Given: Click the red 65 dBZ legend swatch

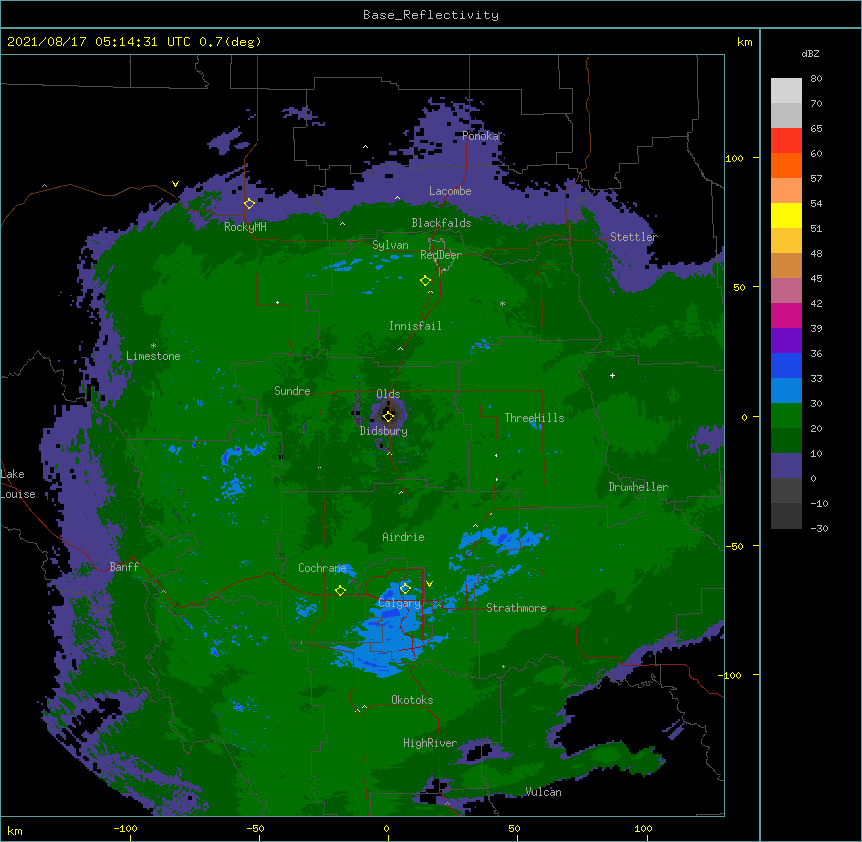Looking at the screenshot, I should coord(786,141).
